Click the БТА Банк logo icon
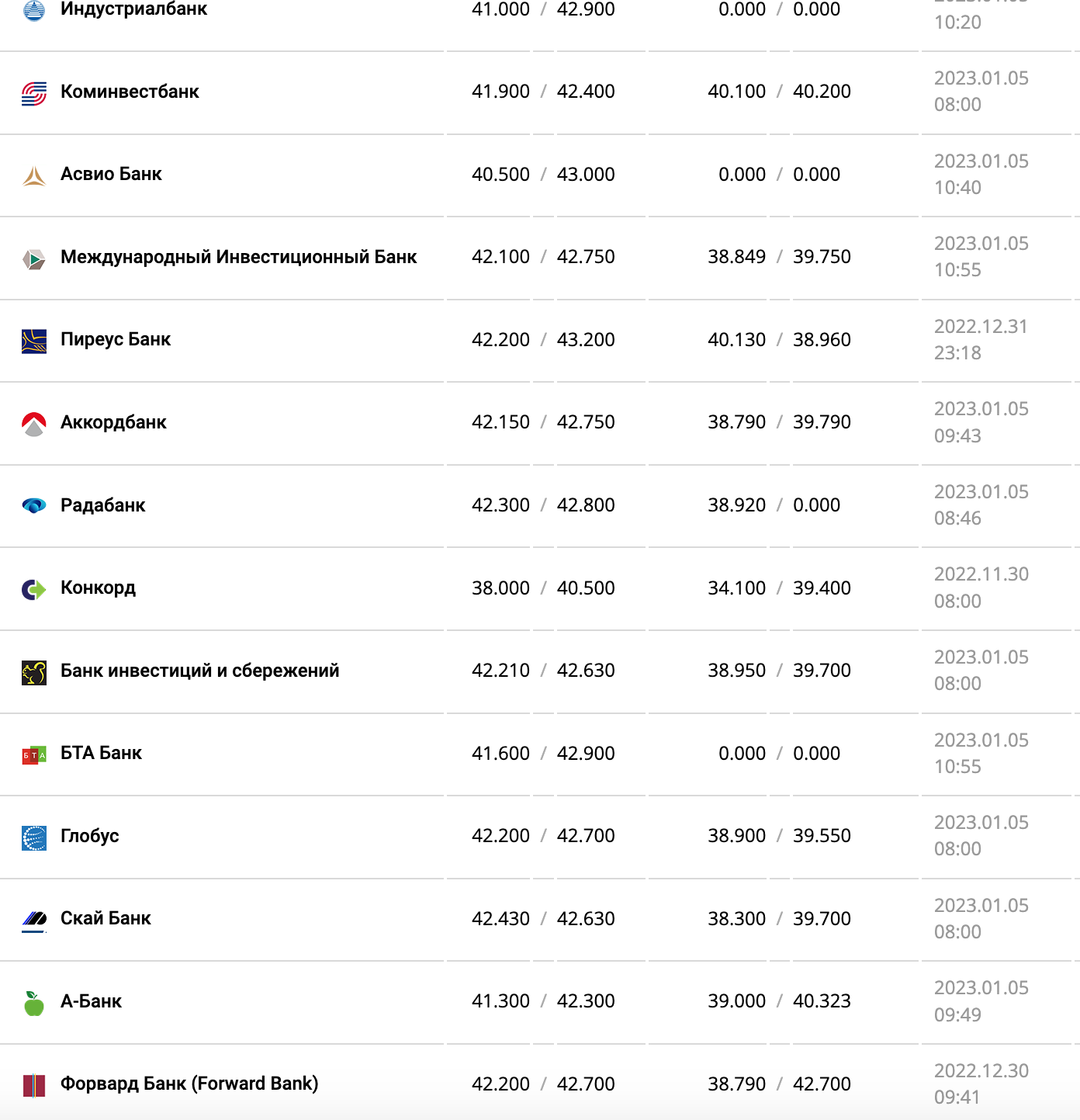Image resolution: width=1080 pixels, height=1120 pixels. pyautogui.click(x=34, y=754)
